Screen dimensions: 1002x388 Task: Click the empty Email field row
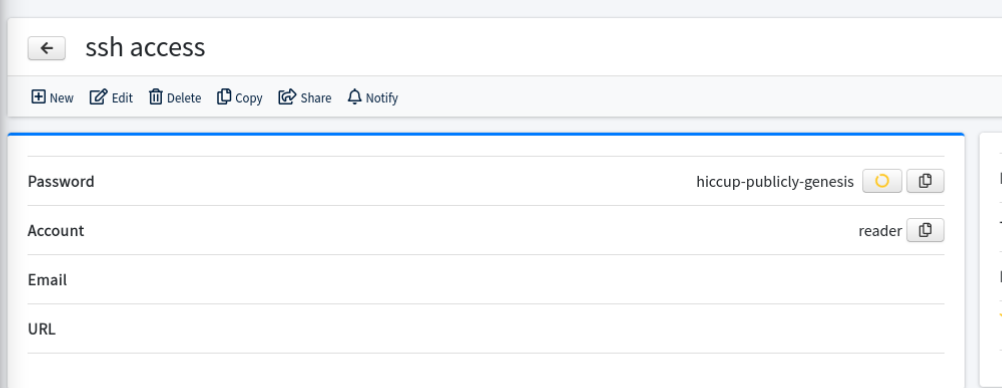[486, 280]
